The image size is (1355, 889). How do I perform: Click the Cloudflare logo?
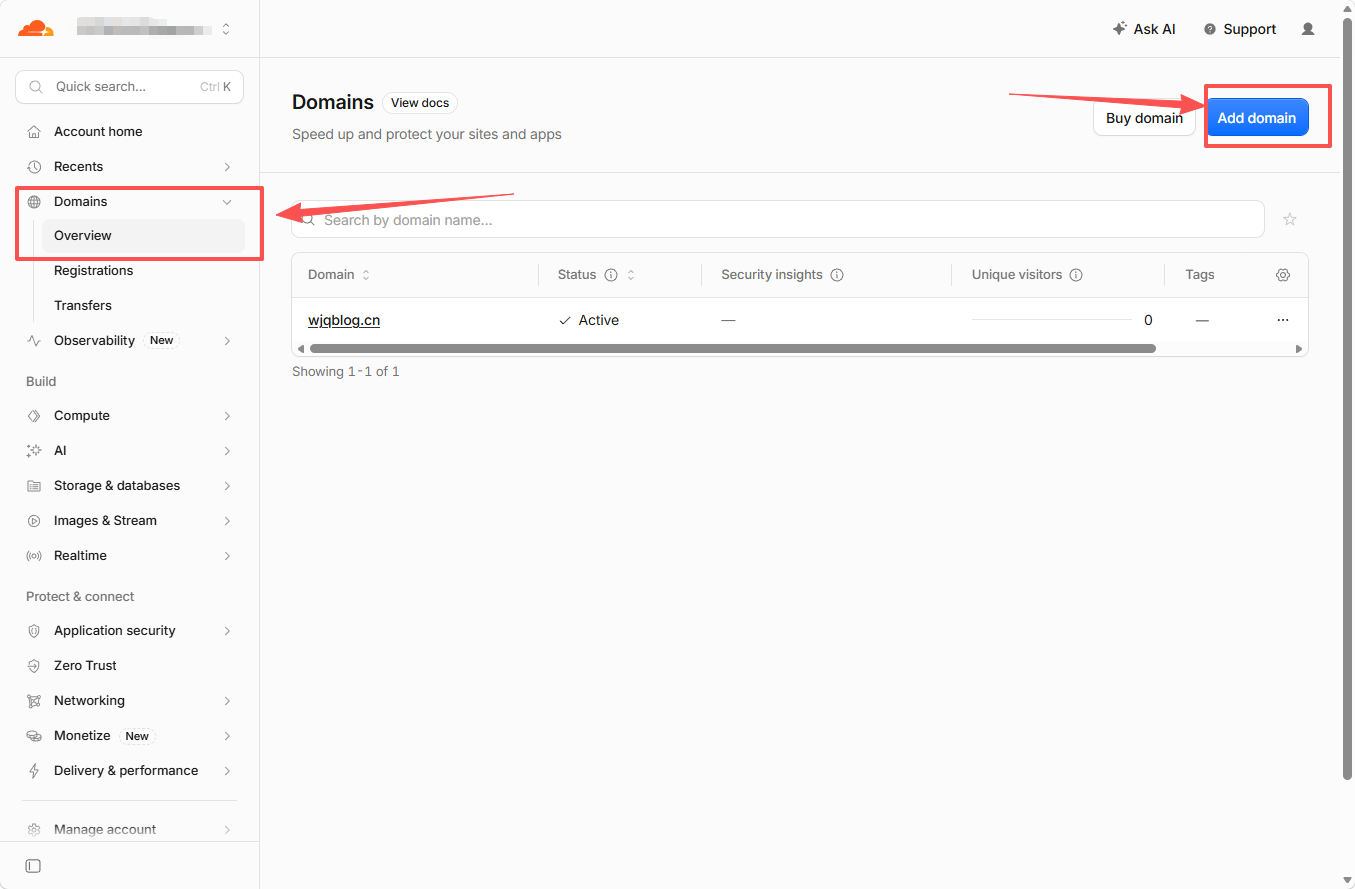[36, 28]
